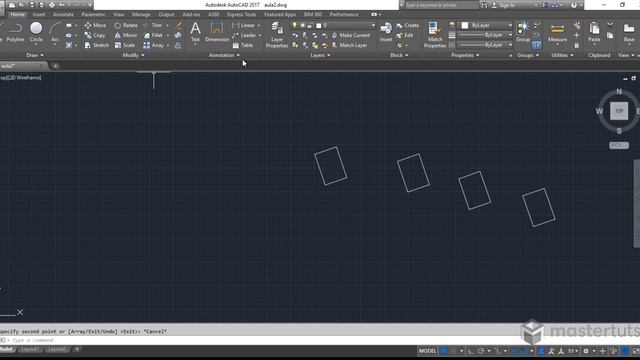Screen dimensions: 640x360
Task: Open the Home ribbon tab
Action: (17, 14)
